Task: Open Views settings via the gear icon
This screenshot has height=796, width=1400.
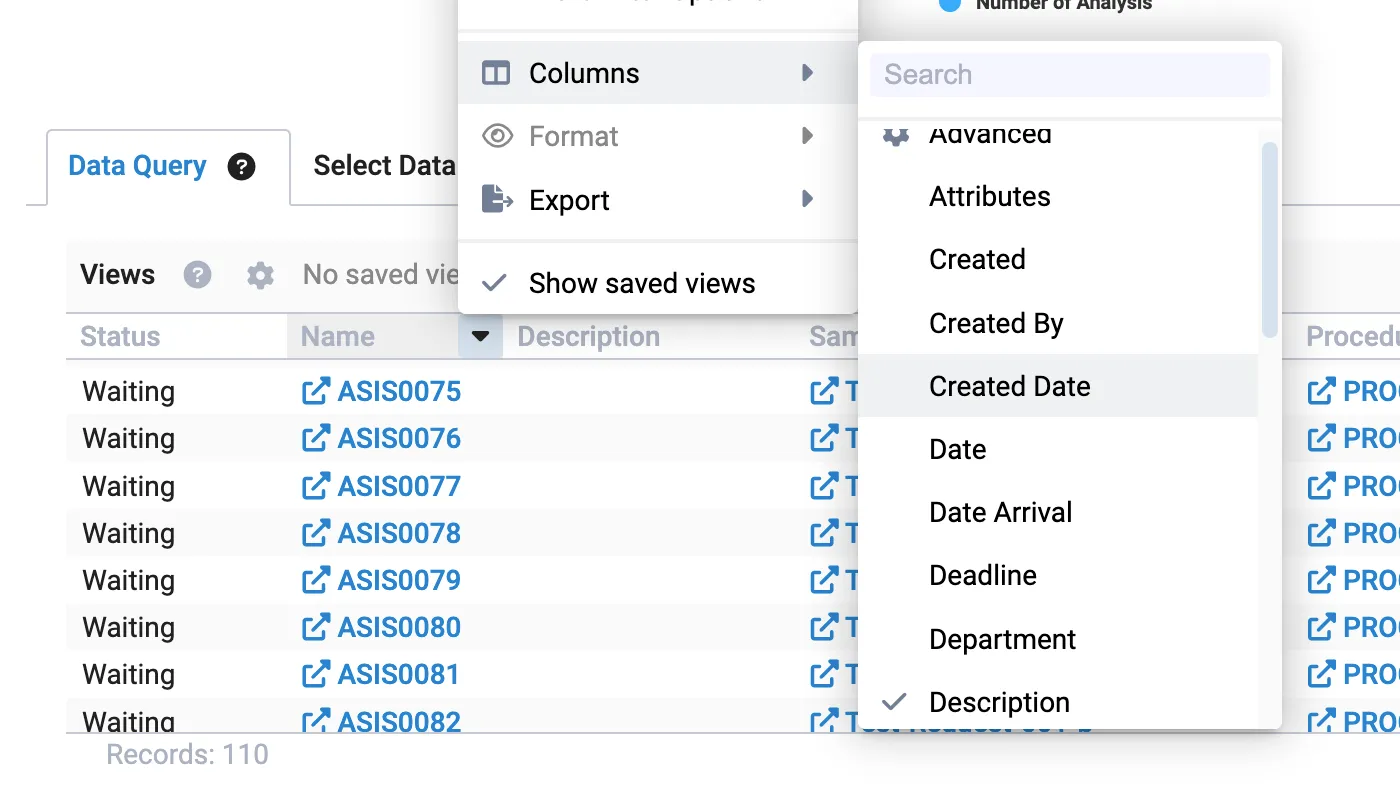Action: pos(259,274)
